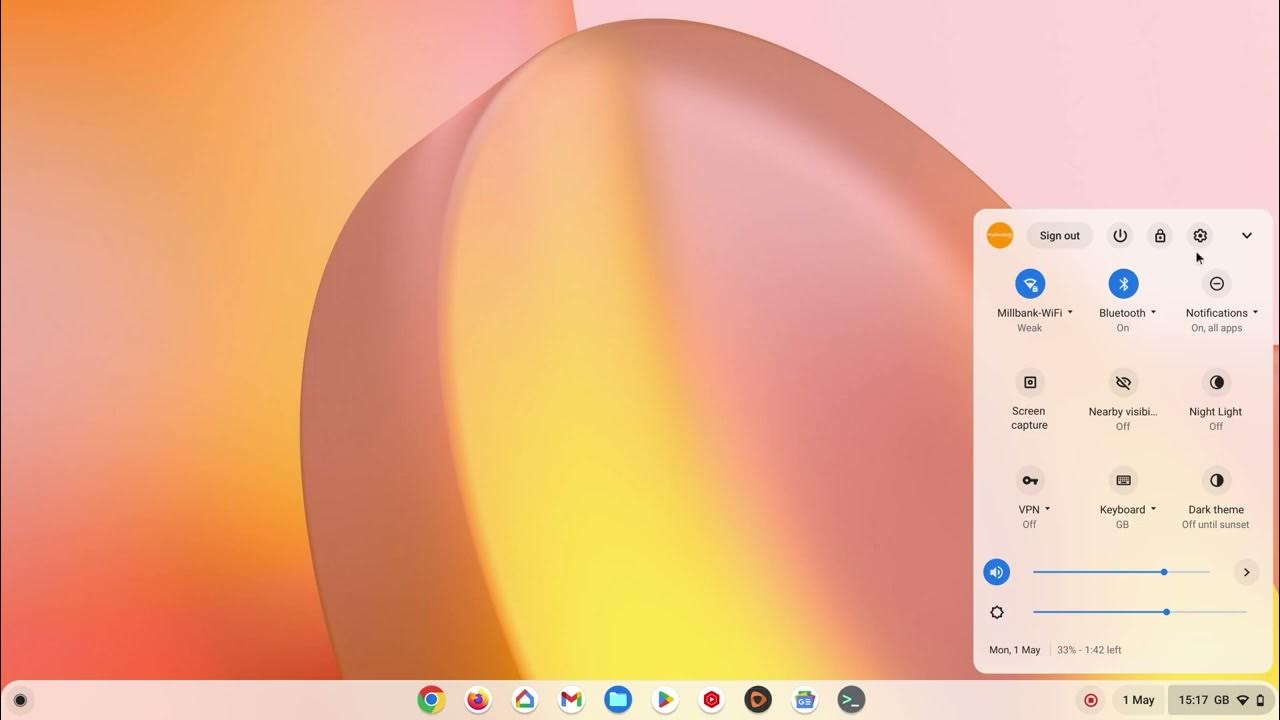Click the brightness sun icon
Image resolution: width=1280 pixels, height=720 pixels.
tap(996, 612)
